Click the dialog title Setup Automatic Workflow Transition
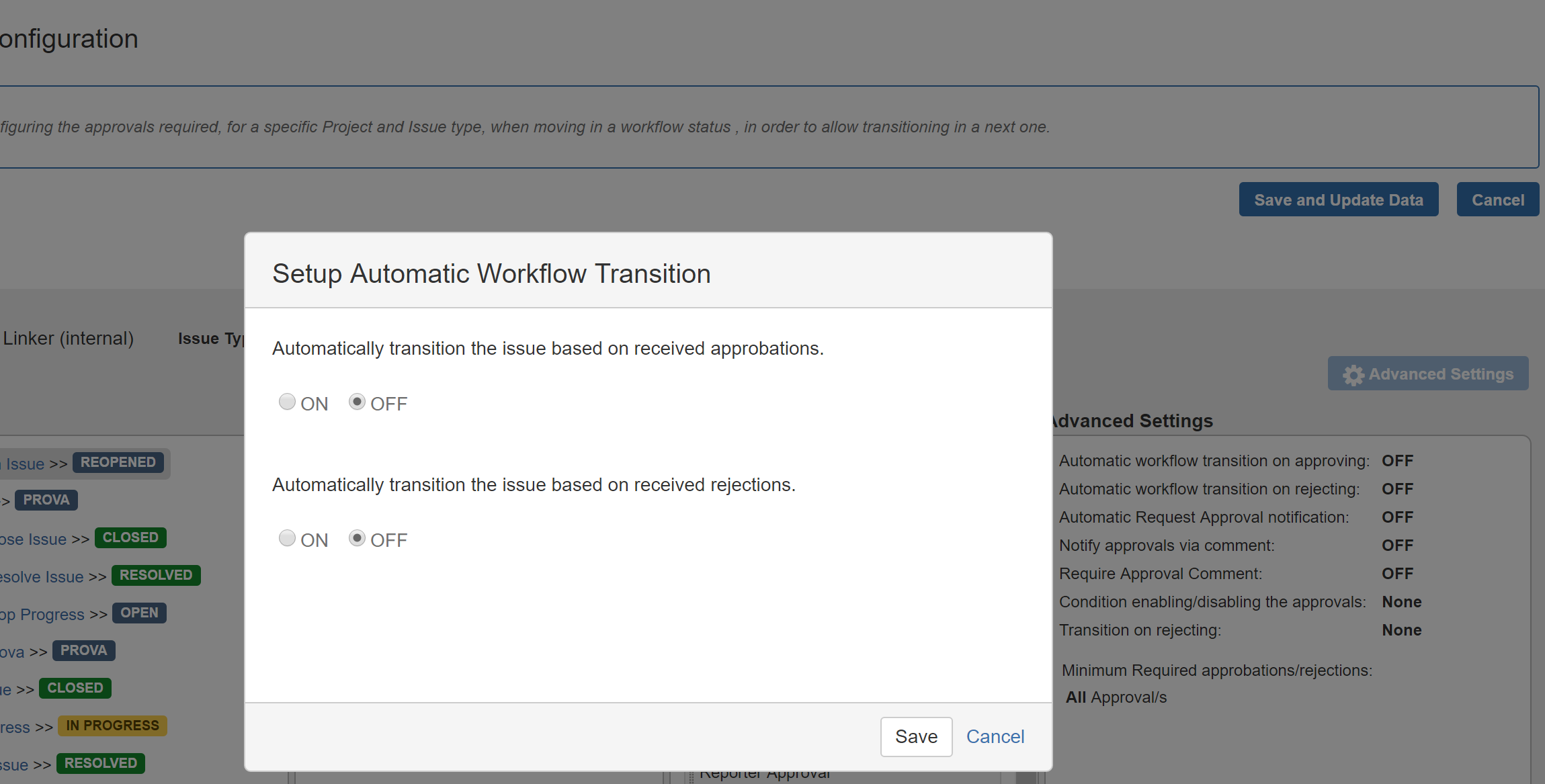This screenshot has height=784, width=1545. coord(491,273)
